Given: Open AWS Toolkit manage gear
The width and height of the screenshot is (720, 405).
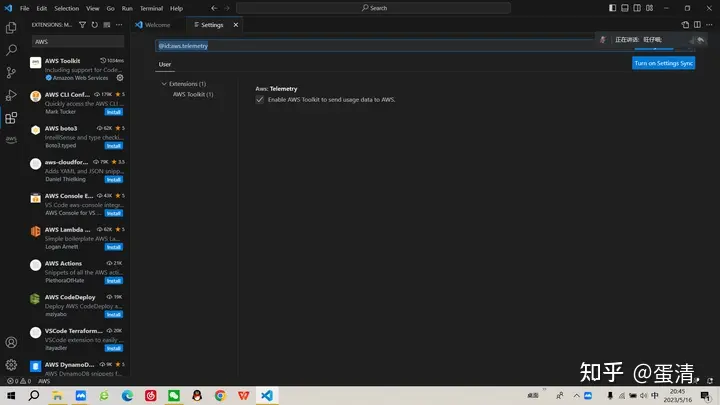Looking at the screenshot, I should click(120, 78).
